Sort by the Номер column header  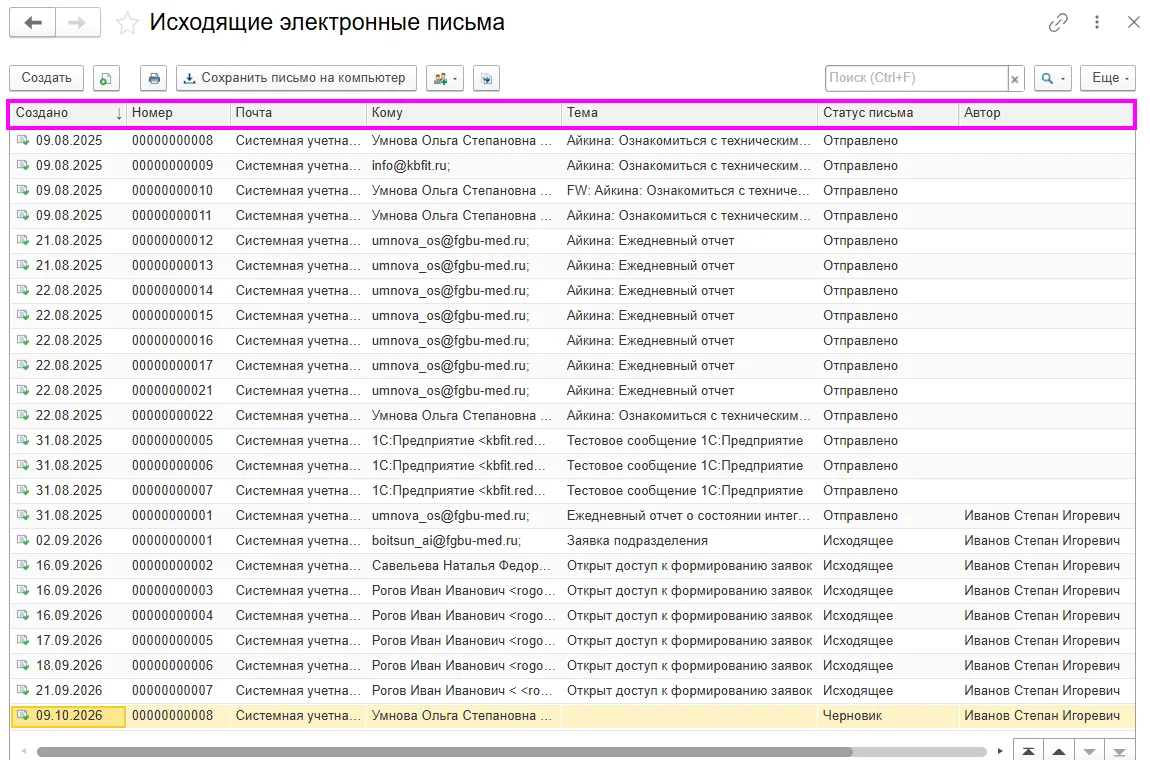click(178, 113)
